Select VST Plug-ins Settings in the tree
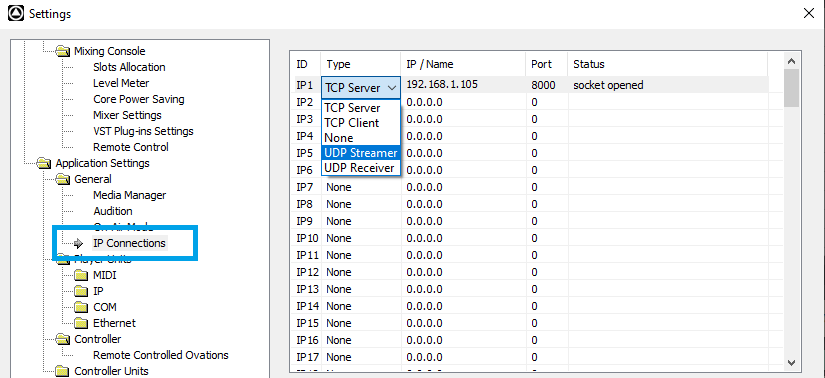This screenshot has height=378, width=825. tap(143, 131)
